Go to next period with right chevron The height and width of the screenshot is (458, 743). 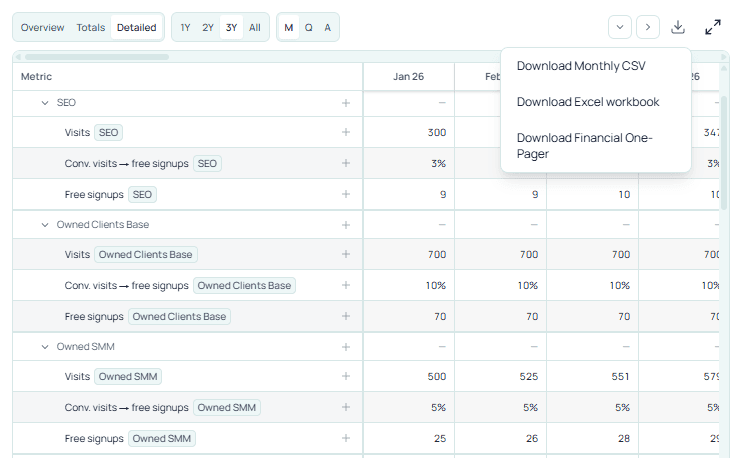(x=648, y=27)
